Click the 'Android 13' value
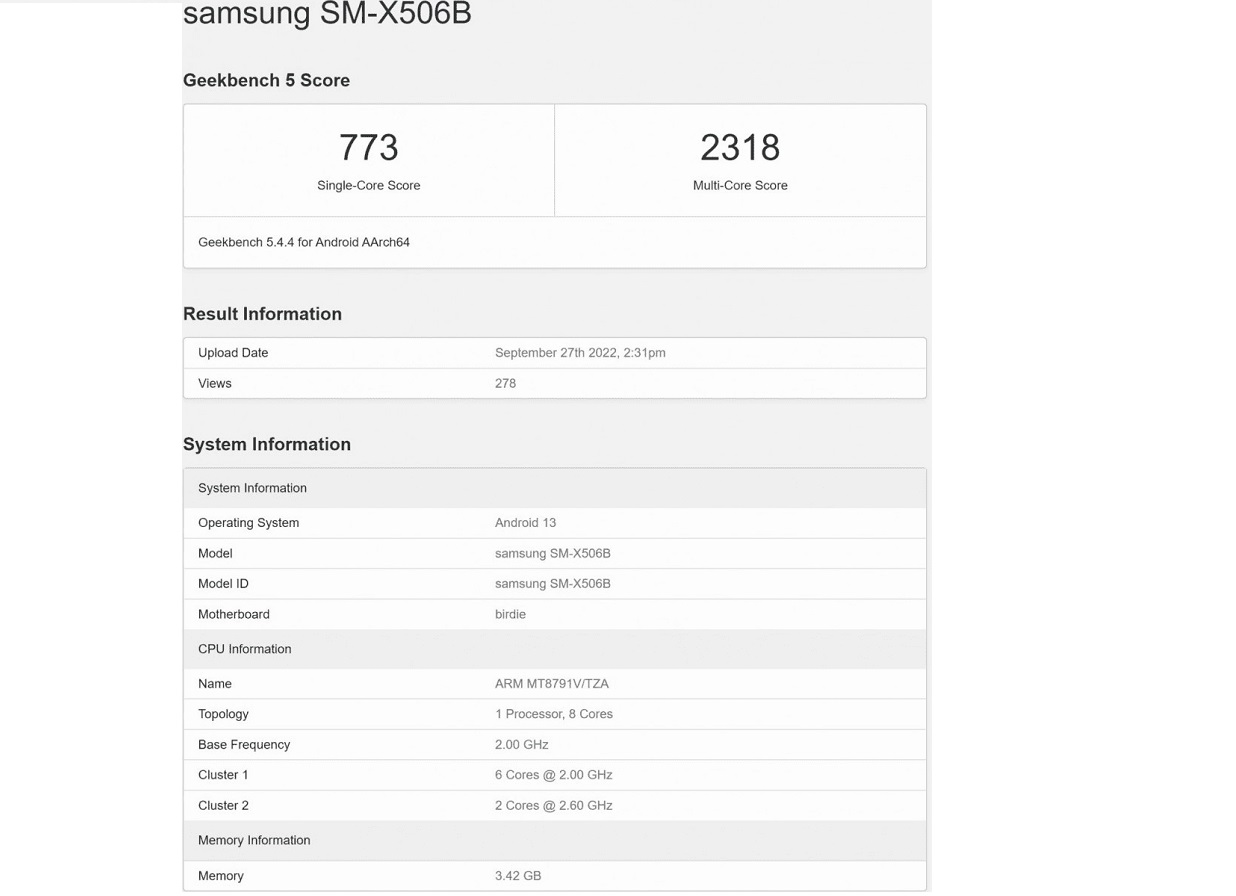Image resolution: width=1236 pixels, height=896 pixels. click(525, 523)
